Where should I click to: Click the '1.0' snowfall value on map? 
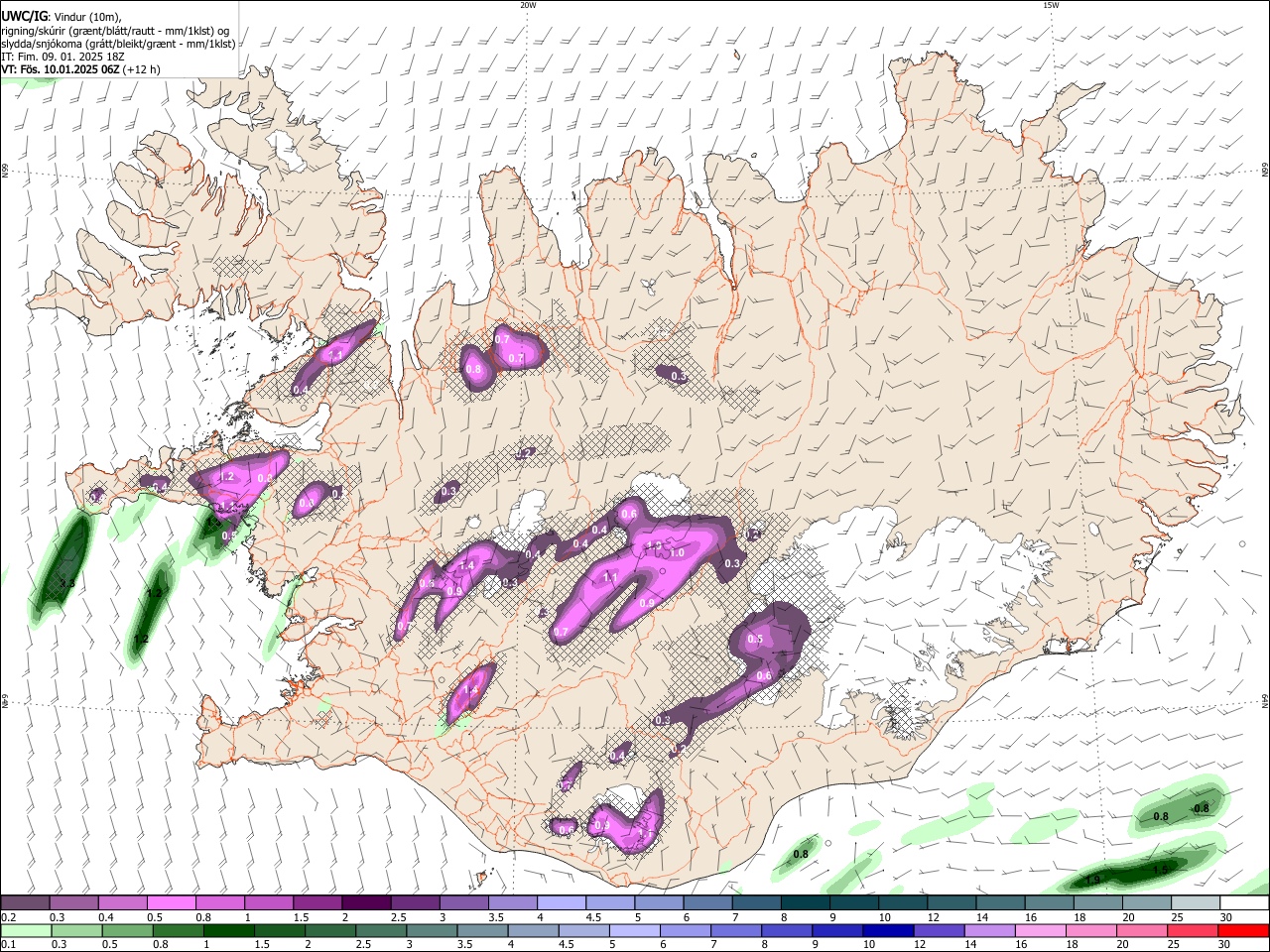click(x=678, y=552)
